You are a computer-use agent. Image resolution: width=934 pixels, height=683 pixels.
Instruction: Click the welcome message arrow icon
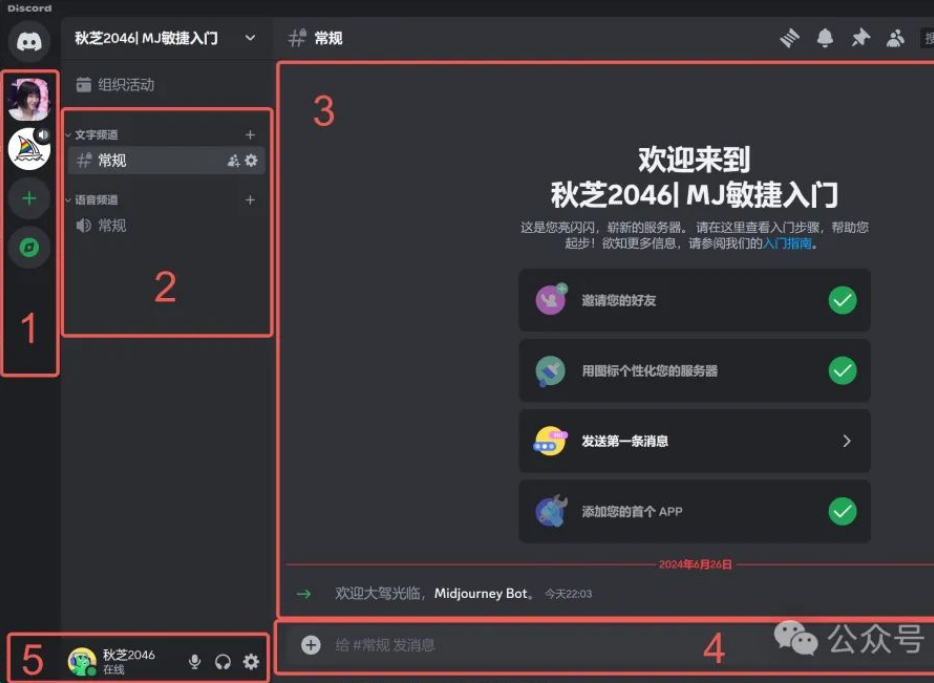coord(304,594)
